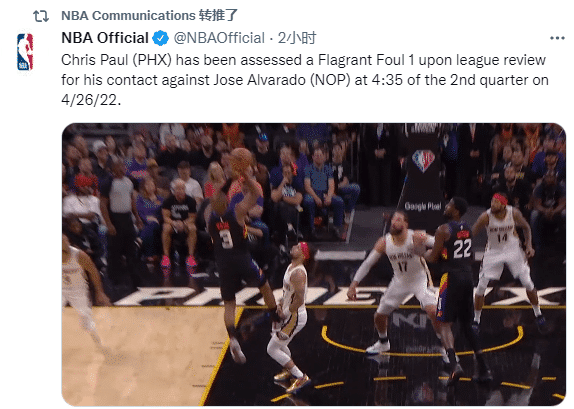Click the 2小时 timestamp

click(297, 38)
